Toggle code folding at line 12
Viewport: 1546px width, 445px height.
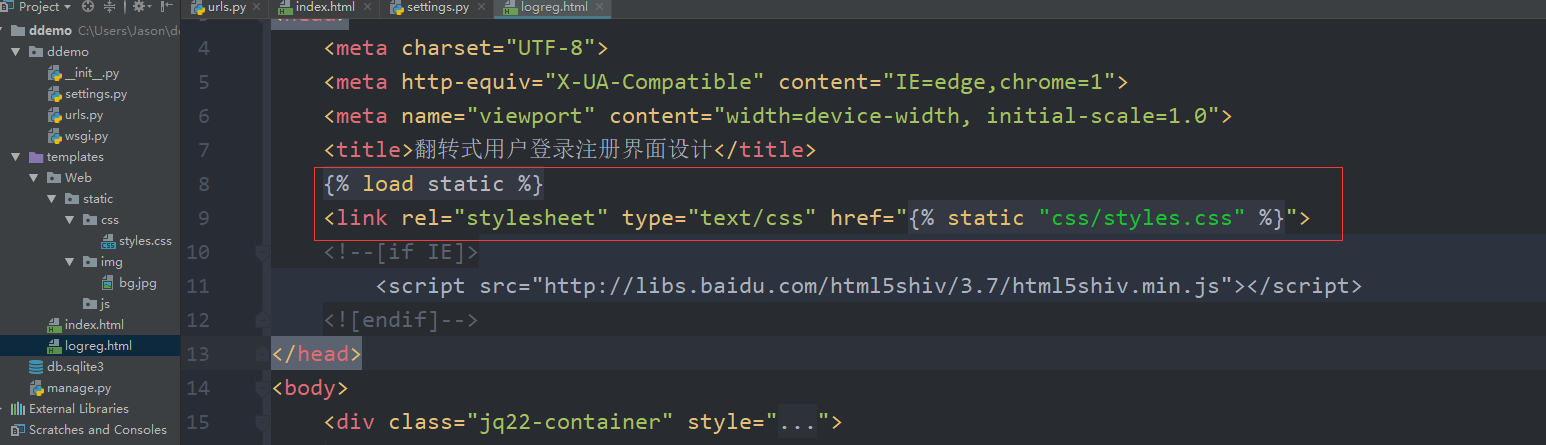point(260,320)
